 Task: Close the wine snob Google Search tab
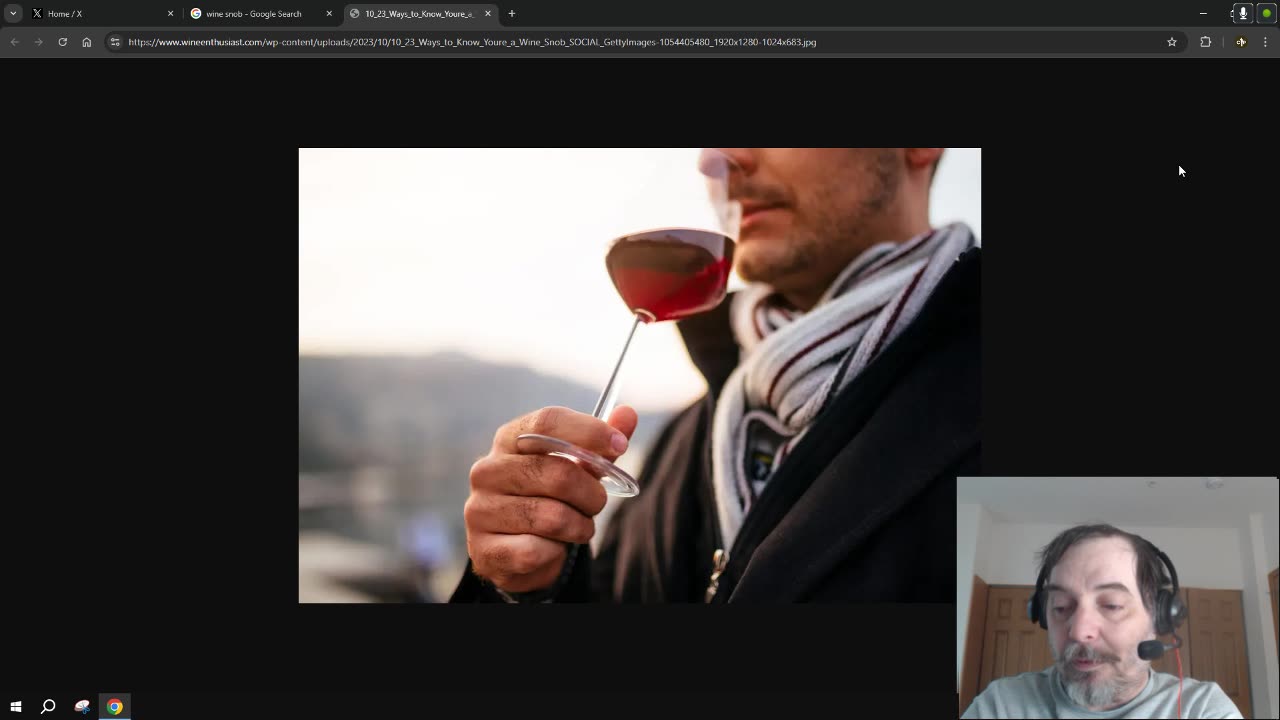[x=329, y=13]
